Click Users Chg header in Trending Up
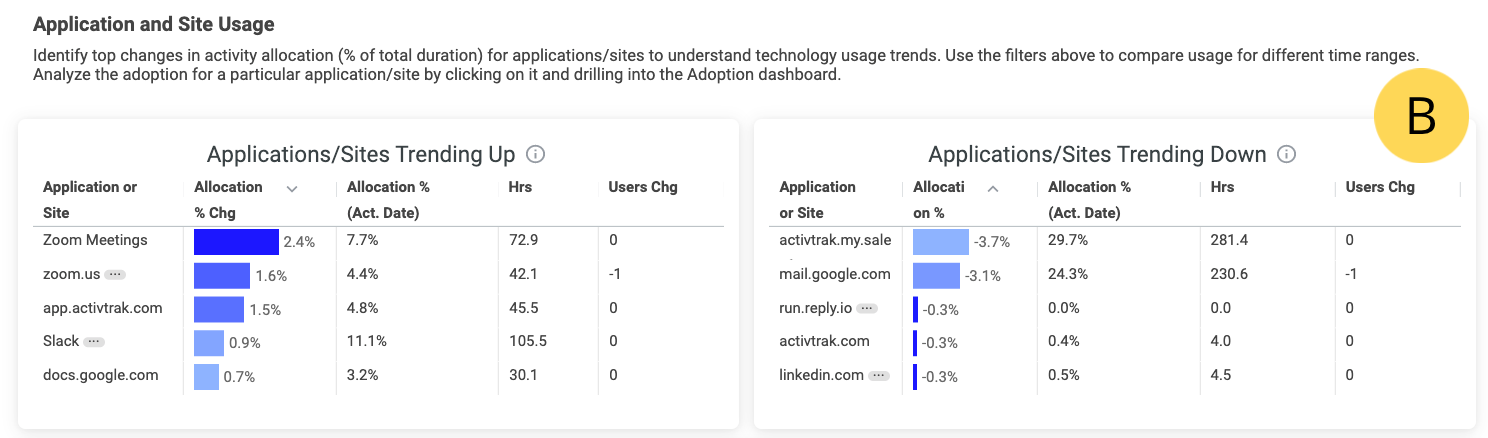This screenshot has width=1488, height=438. tap(643, 187)
